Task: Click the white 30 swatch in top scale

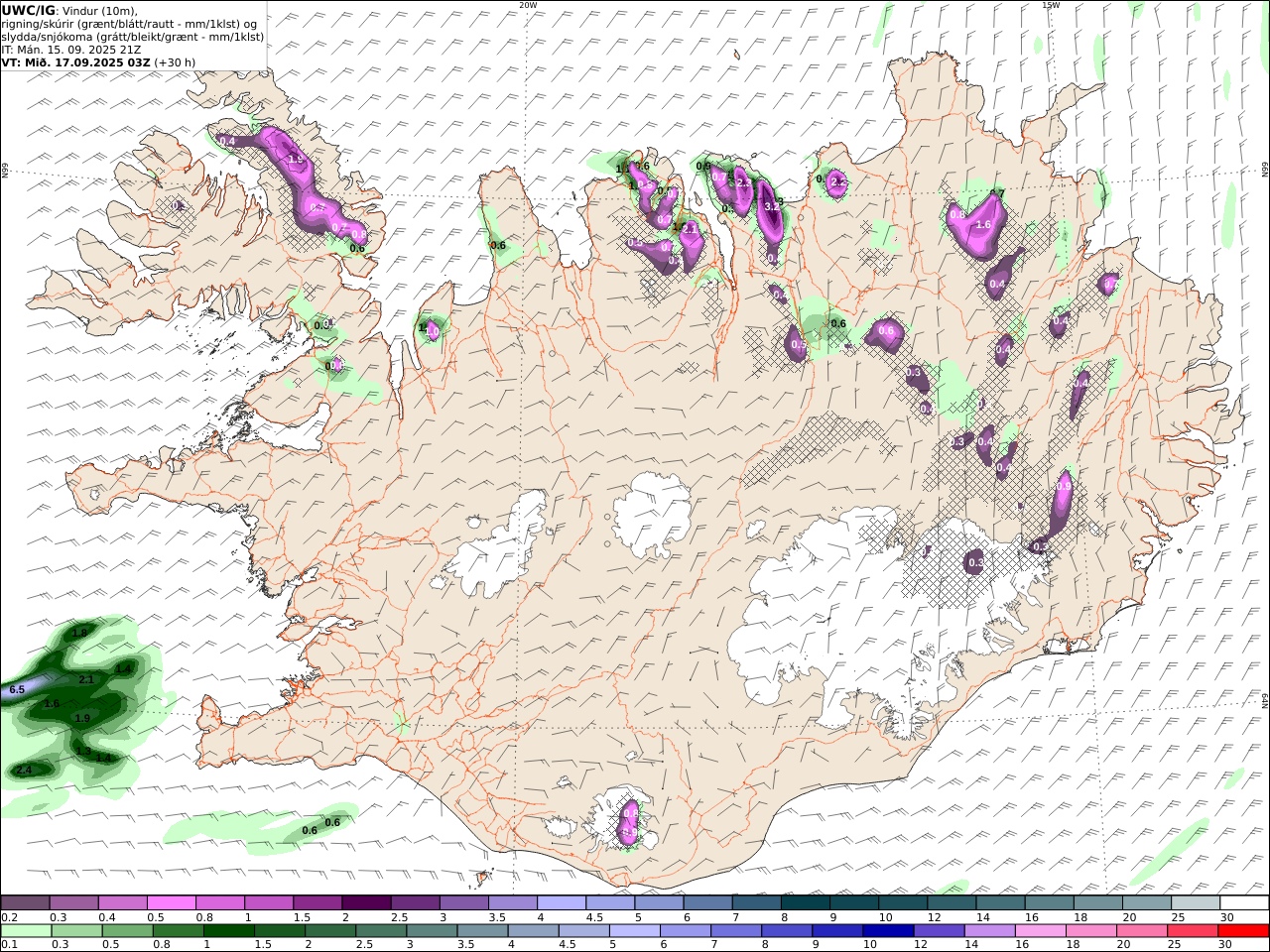Action: click(x=1244, y=902)
